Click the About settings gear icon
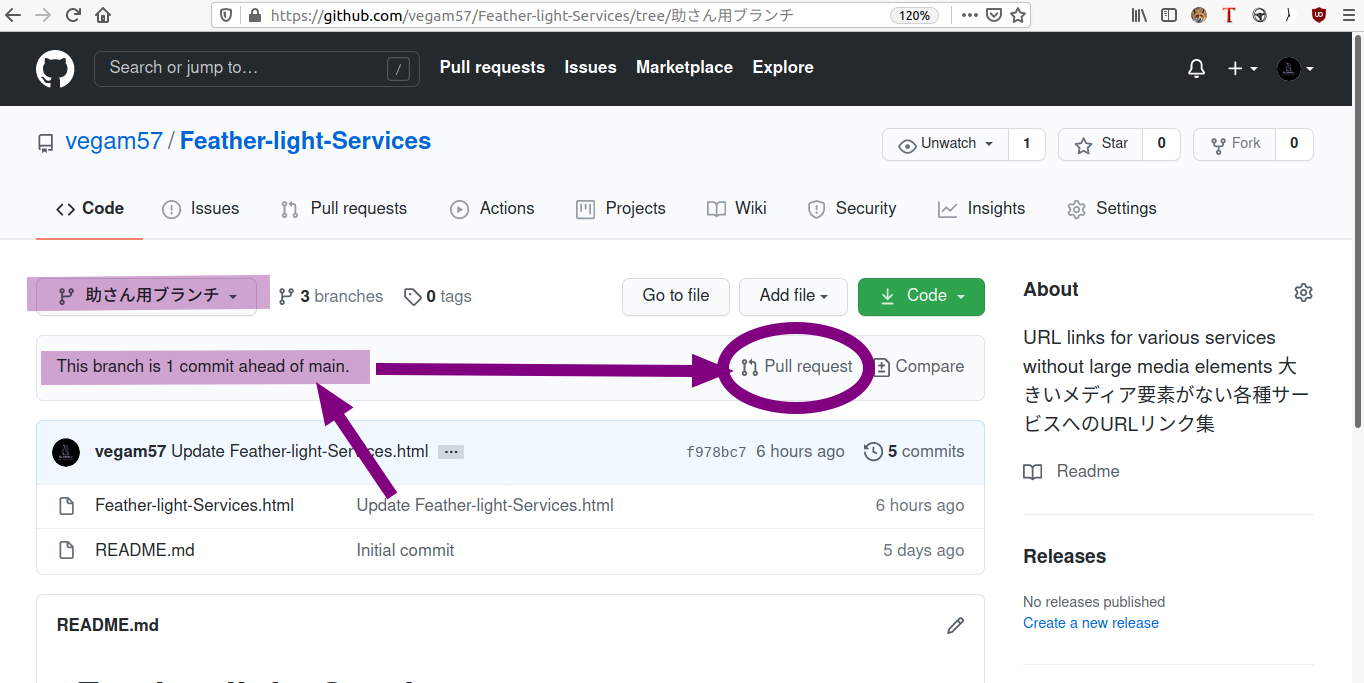This screenshot has height=683, width=1364. [x=1303, y=292]
